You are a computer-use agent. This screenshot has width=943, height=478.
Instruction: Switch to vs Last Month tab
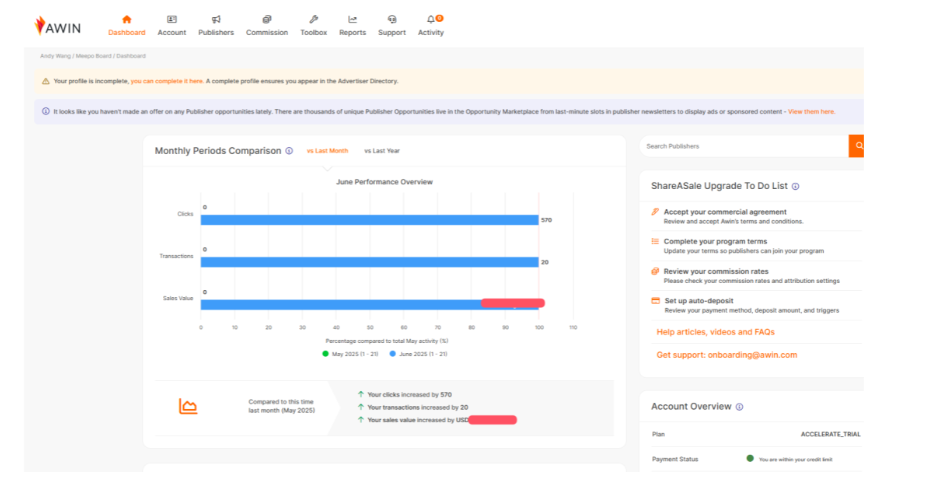[x=327, y=151]
